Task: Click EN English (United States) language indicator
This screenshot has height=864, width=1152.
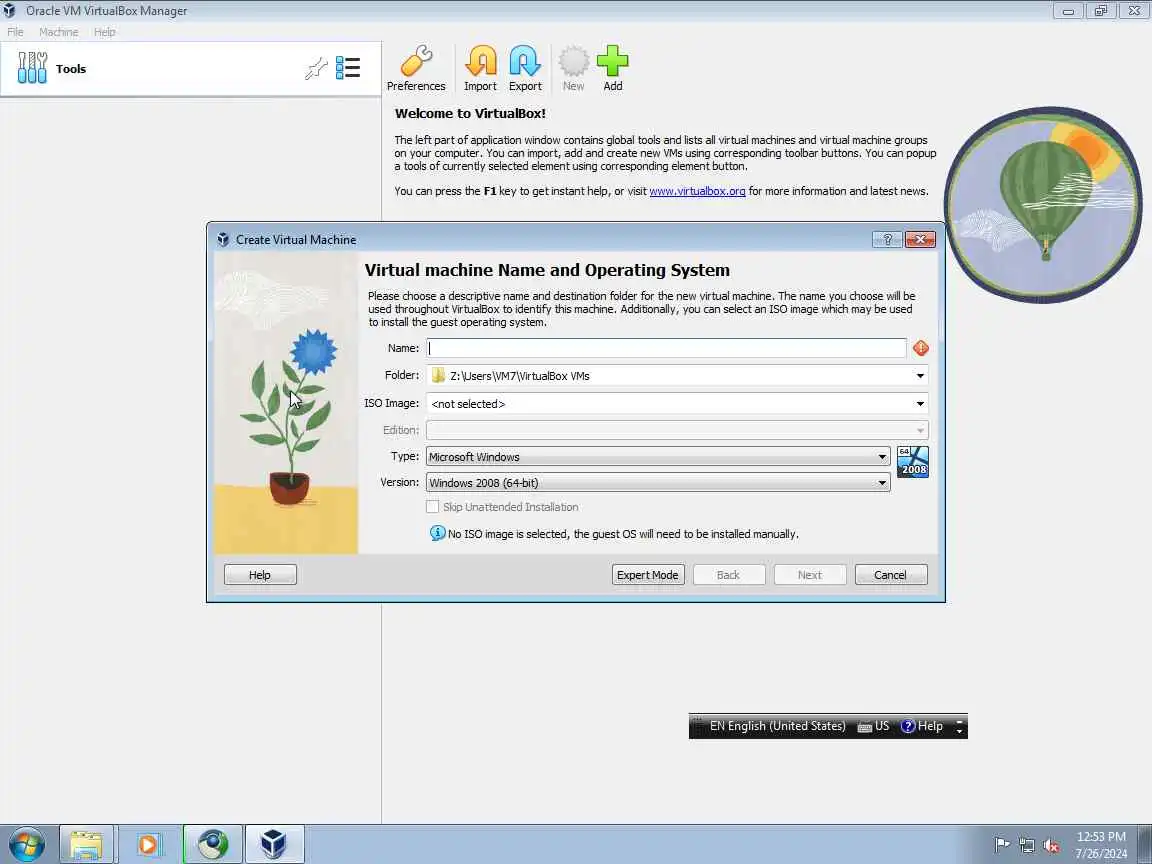Action: 777,726
